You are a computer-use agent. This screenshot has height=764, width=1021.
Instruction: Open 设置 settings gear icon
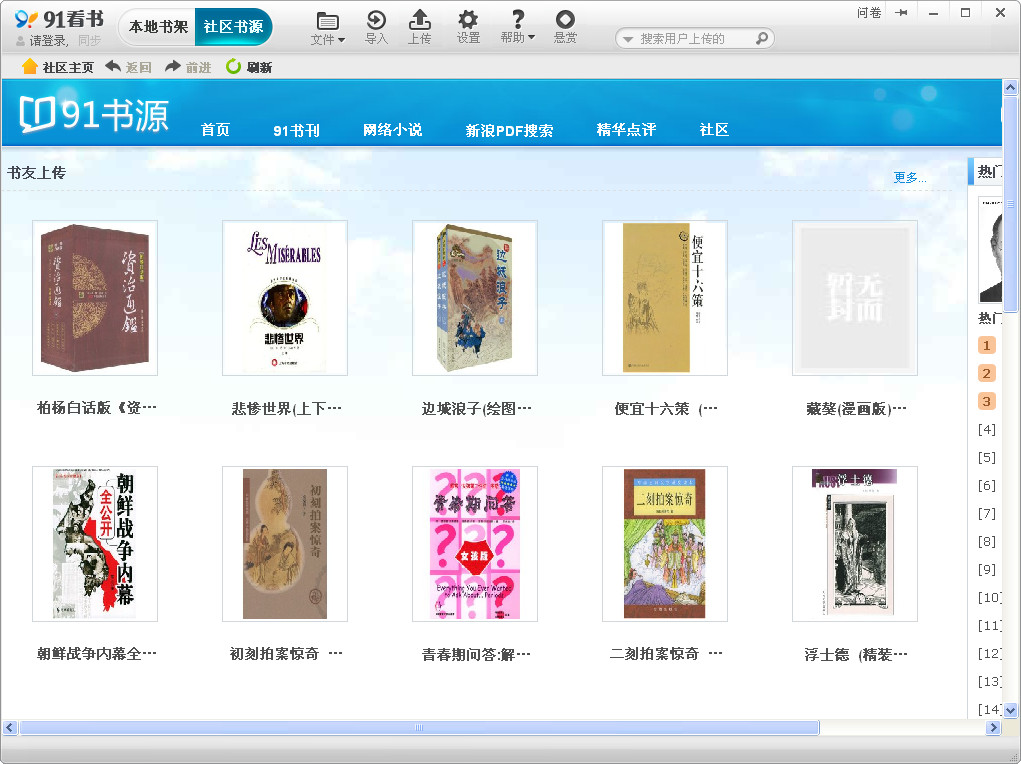(468, 20)
